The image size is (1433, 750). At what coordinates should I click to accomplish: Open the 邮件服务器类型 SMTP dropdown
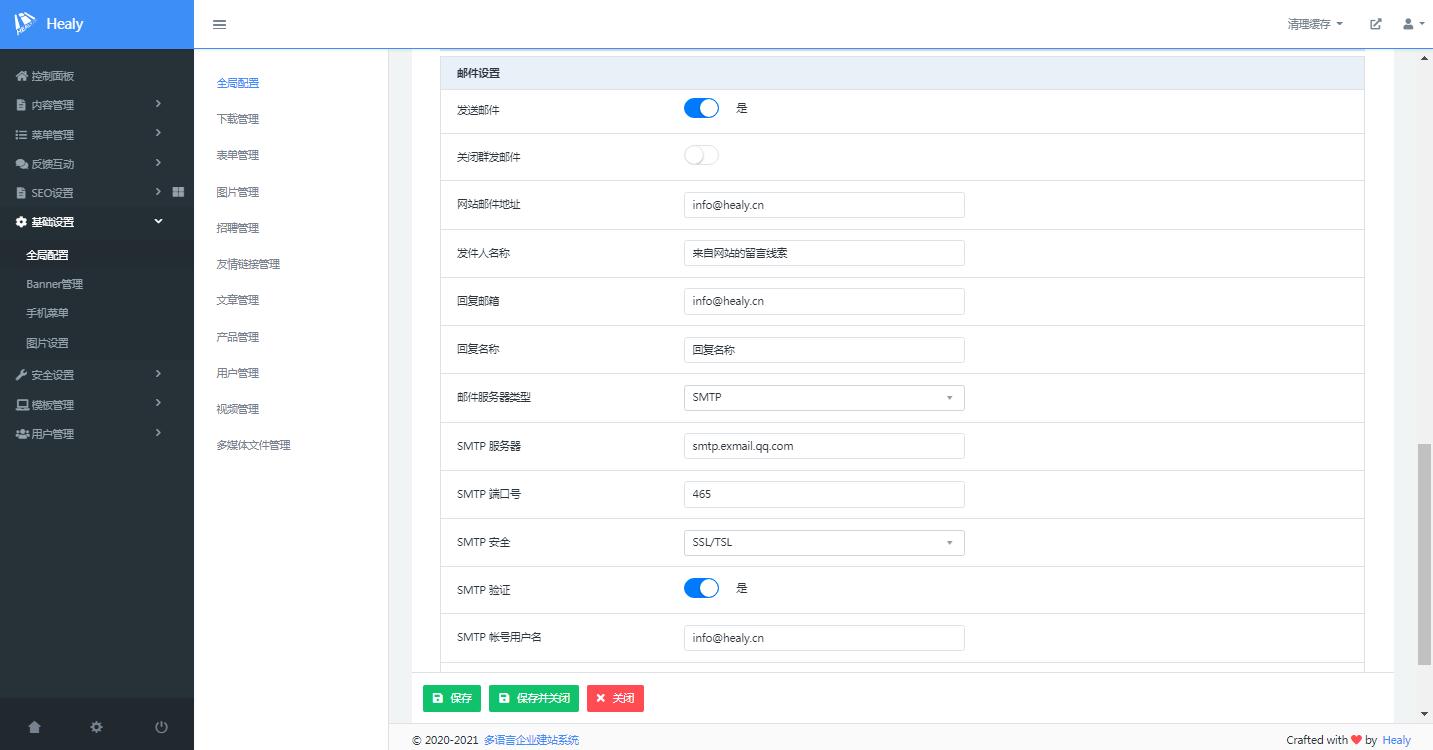[x=824, y=398]
